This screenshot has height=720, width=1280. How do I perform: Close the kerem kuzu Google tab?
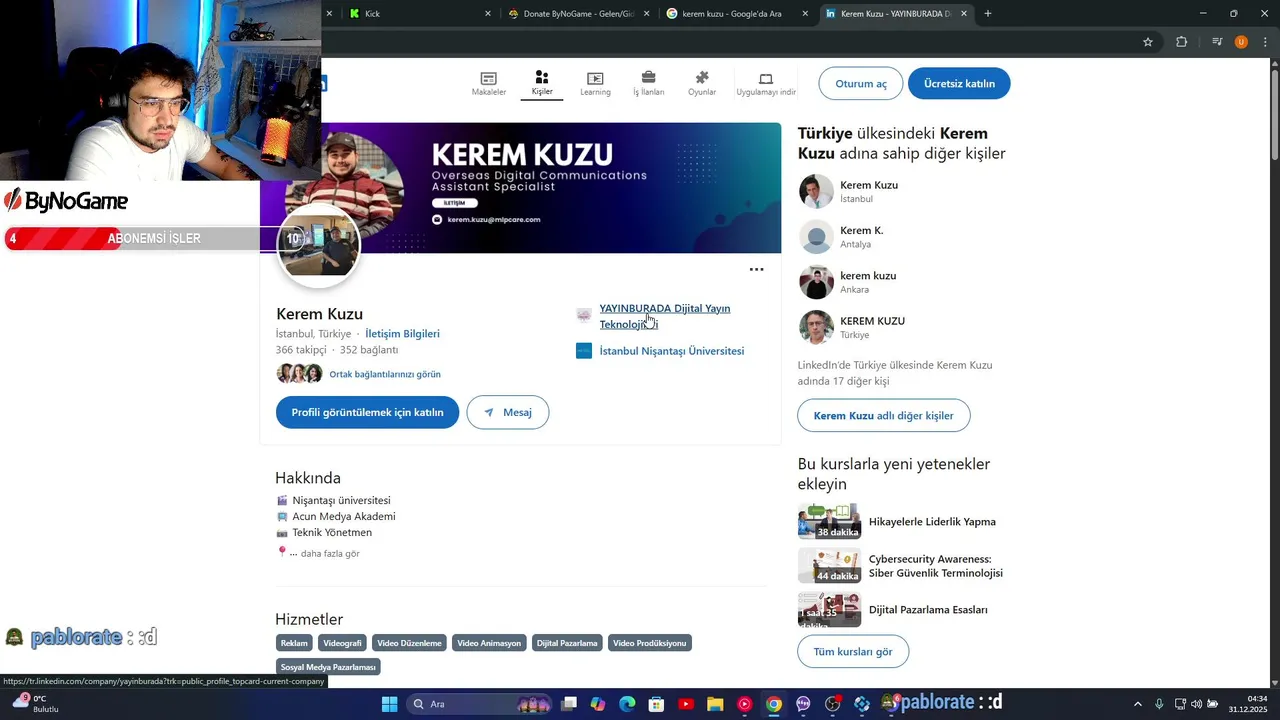click(806, 14)
